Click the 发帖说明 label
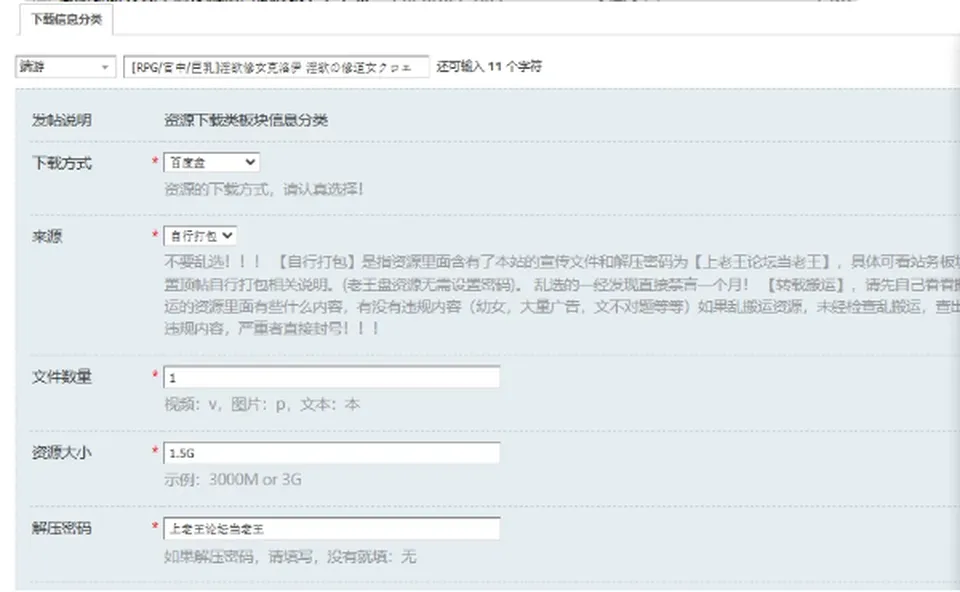The height and width of the screenshot is (592, 960). click(61, 120)
